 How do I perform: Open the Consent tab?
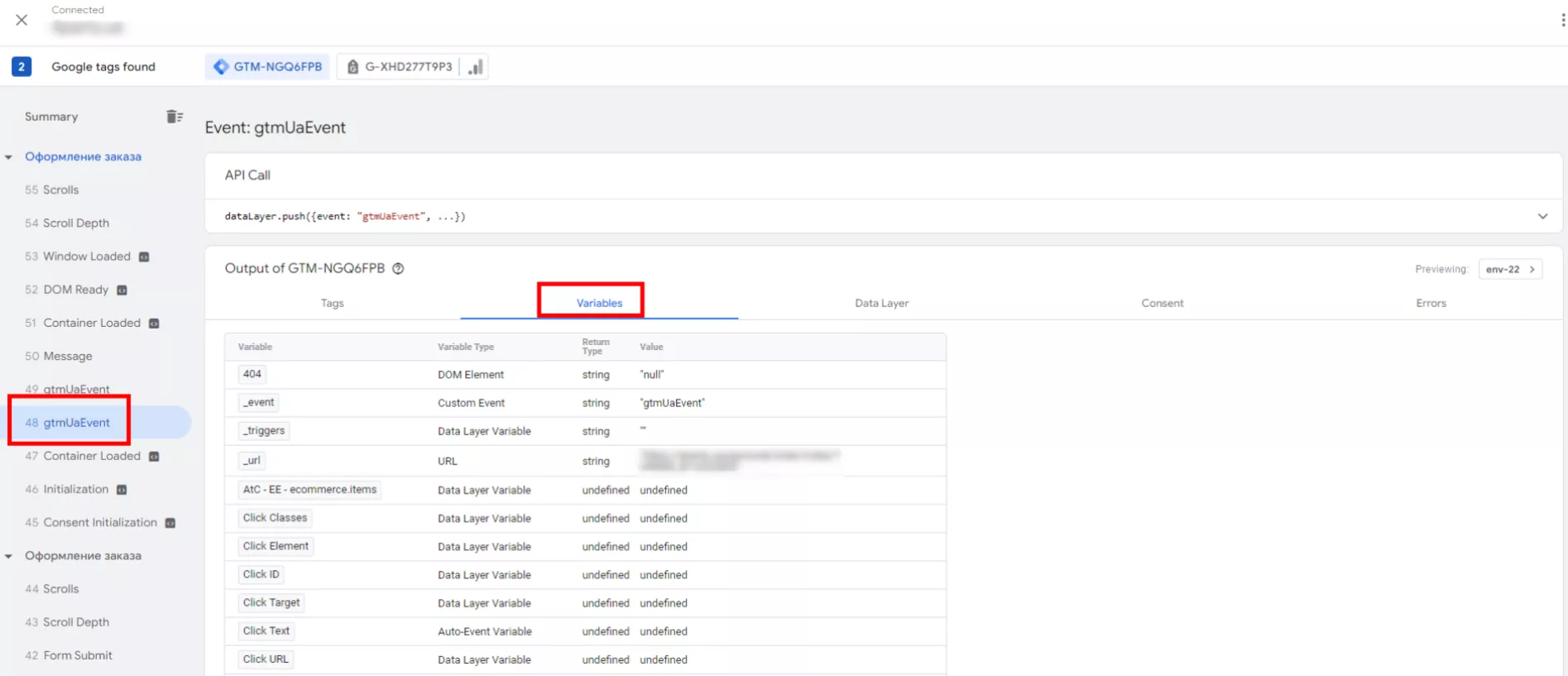[x=1162, y=304]
